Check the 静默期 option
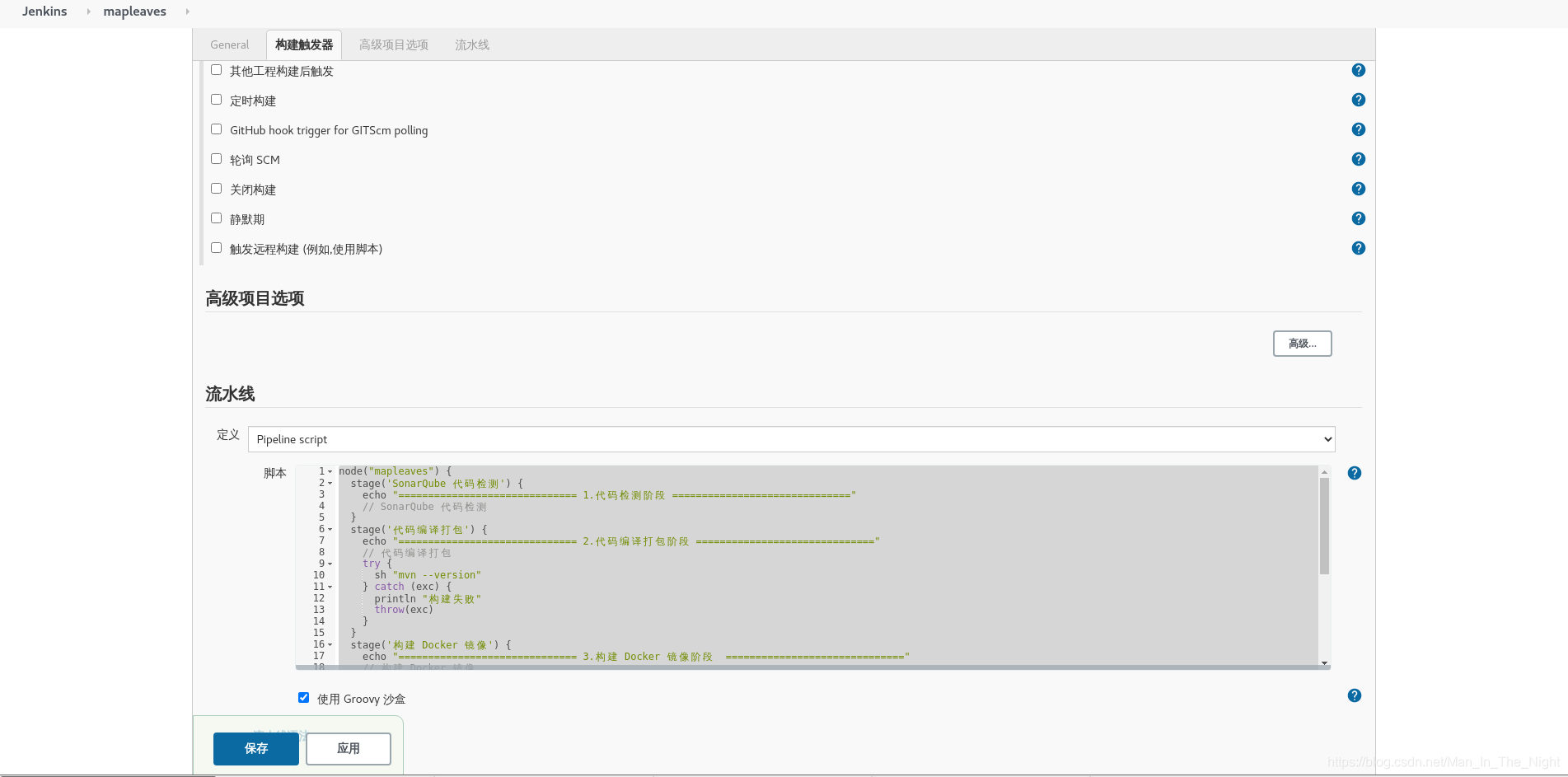The height and width of the screenshot is (777, 1568). point(216,218)
